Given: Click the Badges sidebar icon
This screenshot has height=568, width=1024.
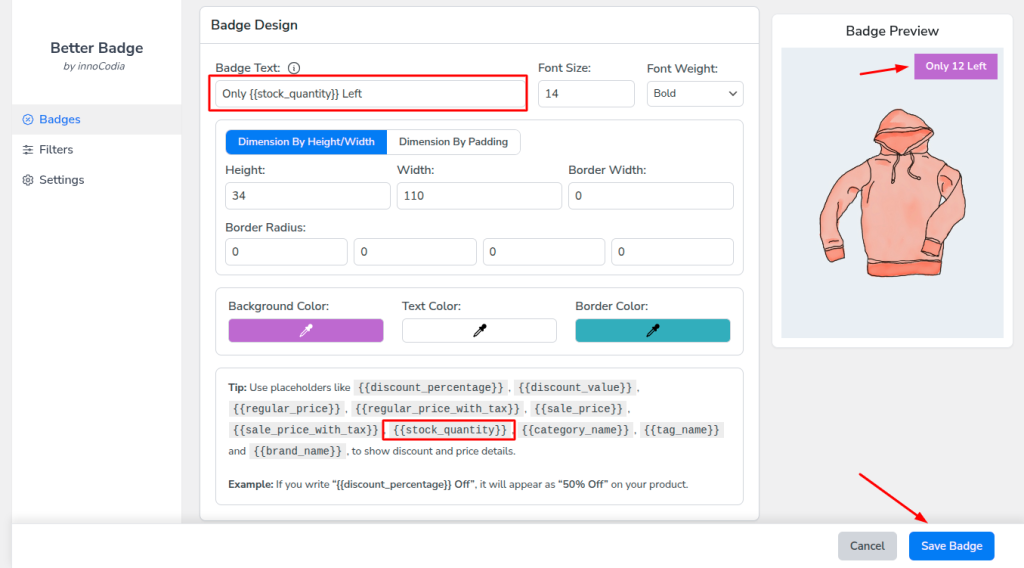Looking at the screenshot, I should click(x=28, y=120).
